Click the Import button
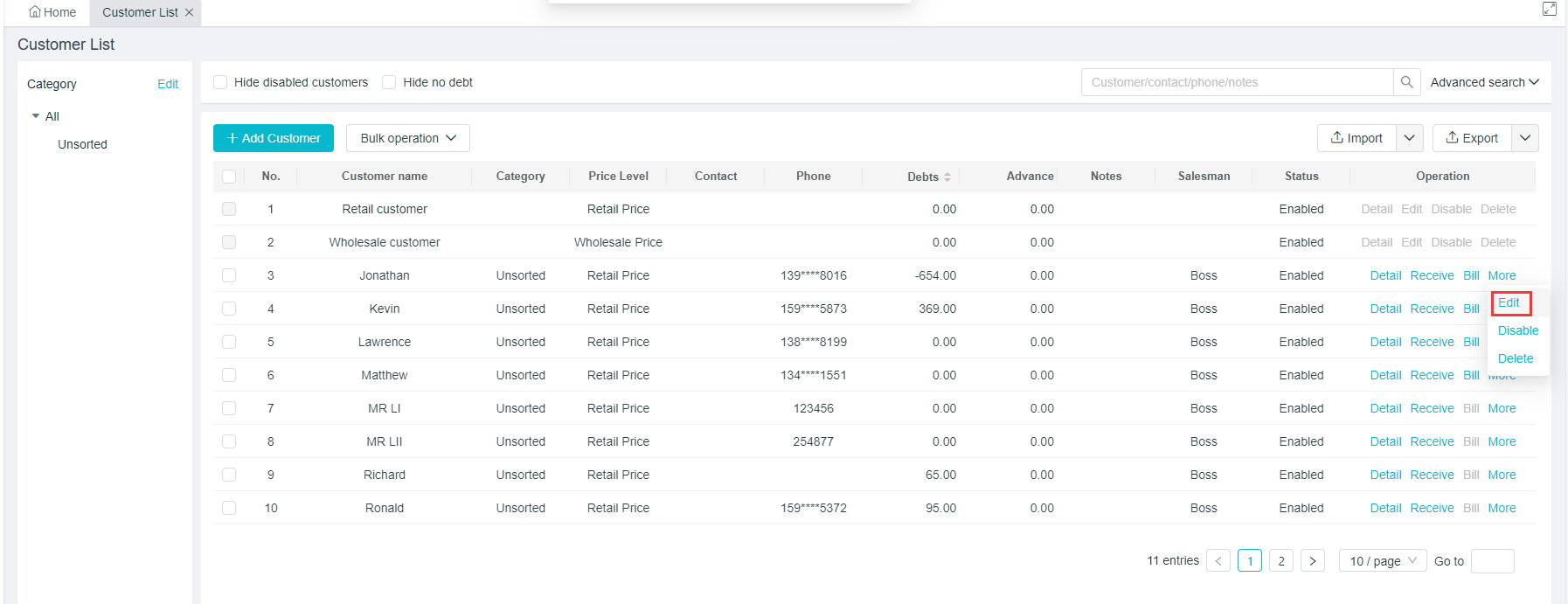Screen dimensions: 1568x604 [1356, 138]
